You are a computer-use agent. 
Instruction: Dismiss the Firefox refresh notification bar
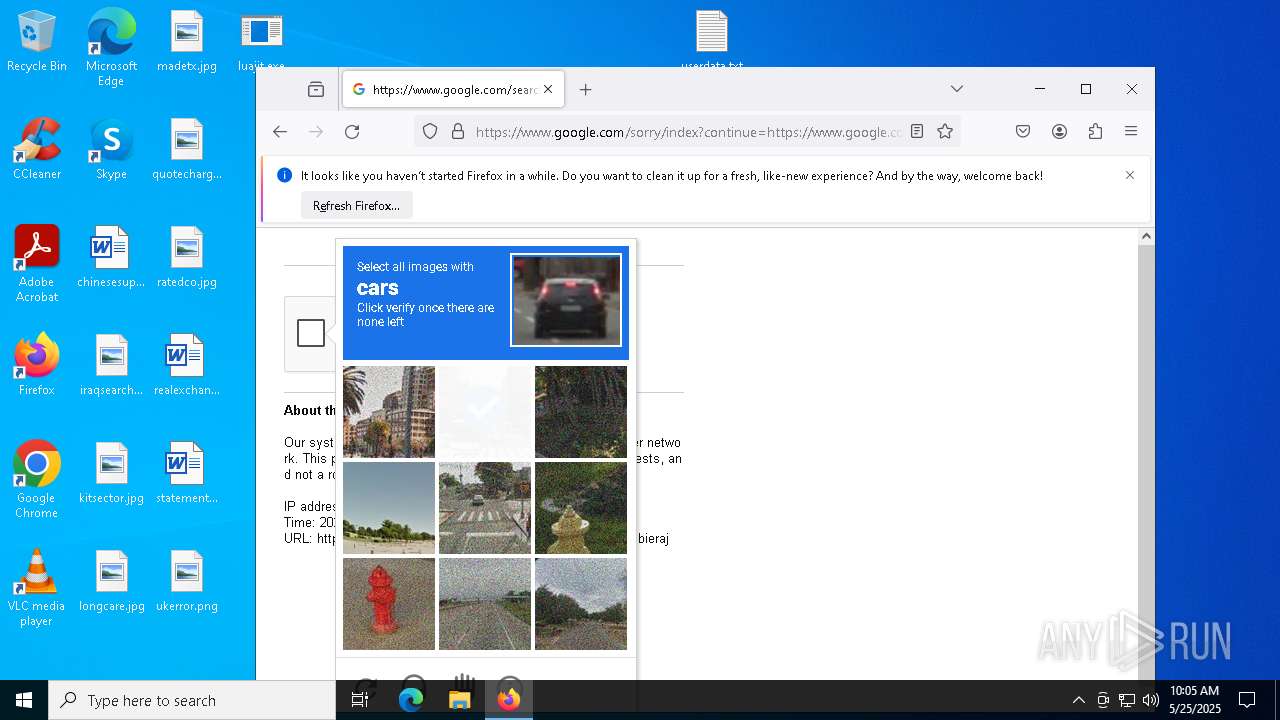pyautogui.click(x=1130, y=175)
